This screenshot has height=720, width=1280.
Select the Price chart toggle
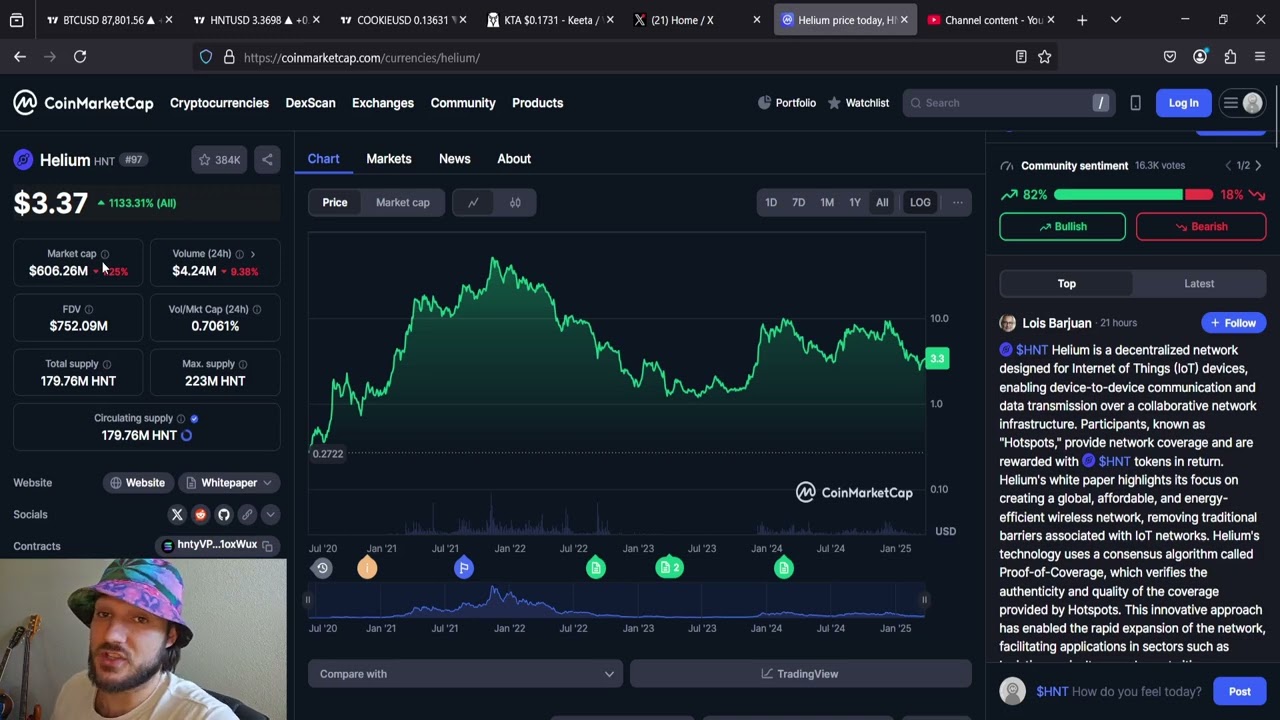(335, 203)
